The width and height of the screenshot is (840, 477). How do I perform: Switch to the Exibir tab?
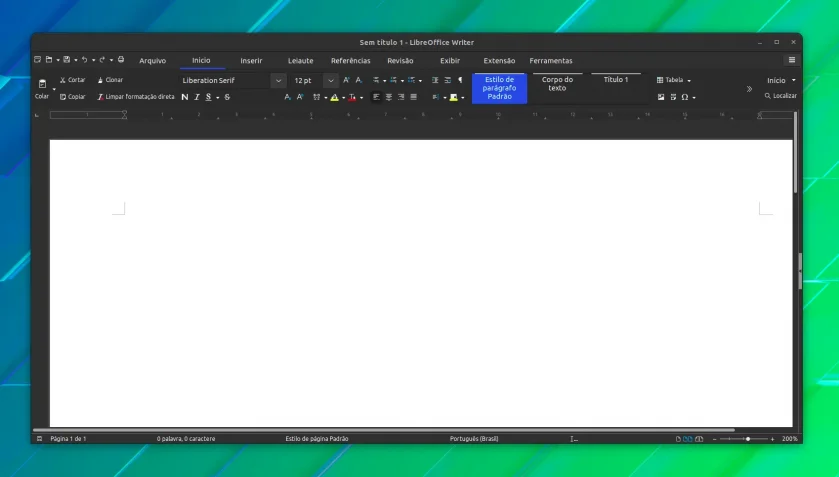(x=450, y=61)
